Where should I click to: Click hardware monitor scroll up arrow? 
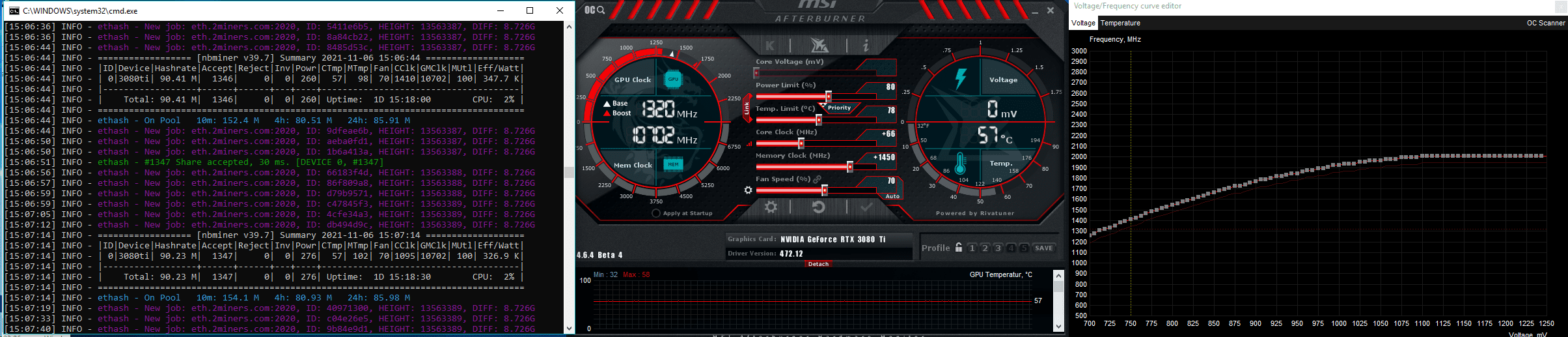pos(1058,275)
